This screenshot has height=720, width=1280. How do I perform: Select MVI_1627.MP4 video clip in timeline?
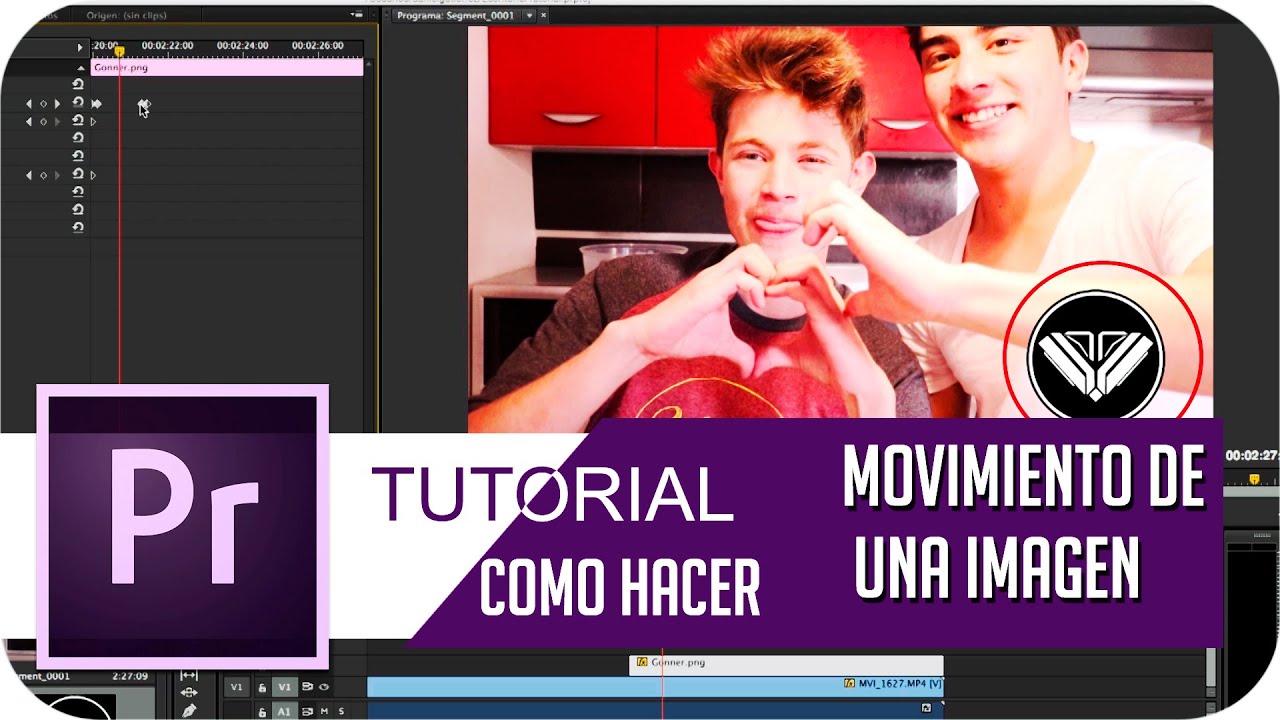pos(655,686)
